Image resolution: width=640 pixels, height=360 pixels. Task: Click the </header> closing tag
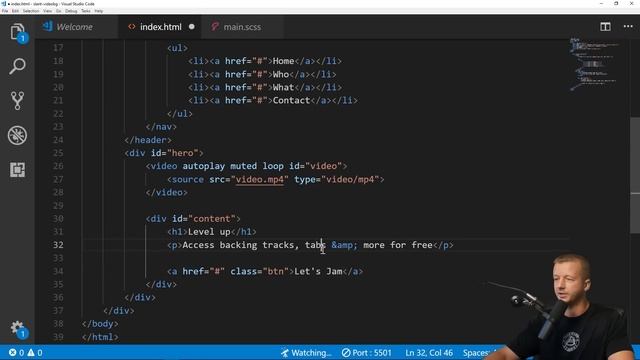(148, 140)
